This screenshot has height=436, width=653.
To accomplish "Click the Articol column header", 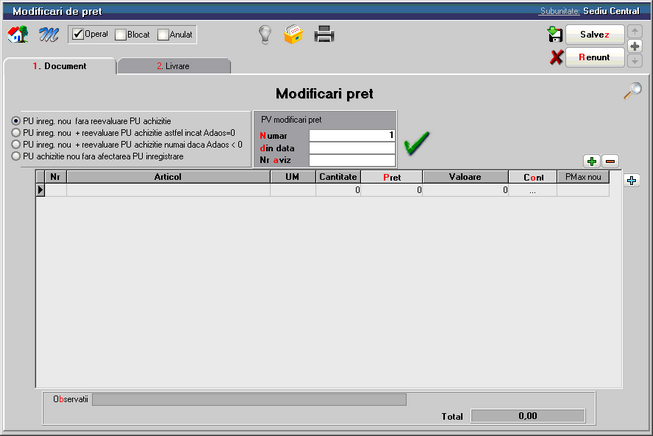I will (168, 177).
